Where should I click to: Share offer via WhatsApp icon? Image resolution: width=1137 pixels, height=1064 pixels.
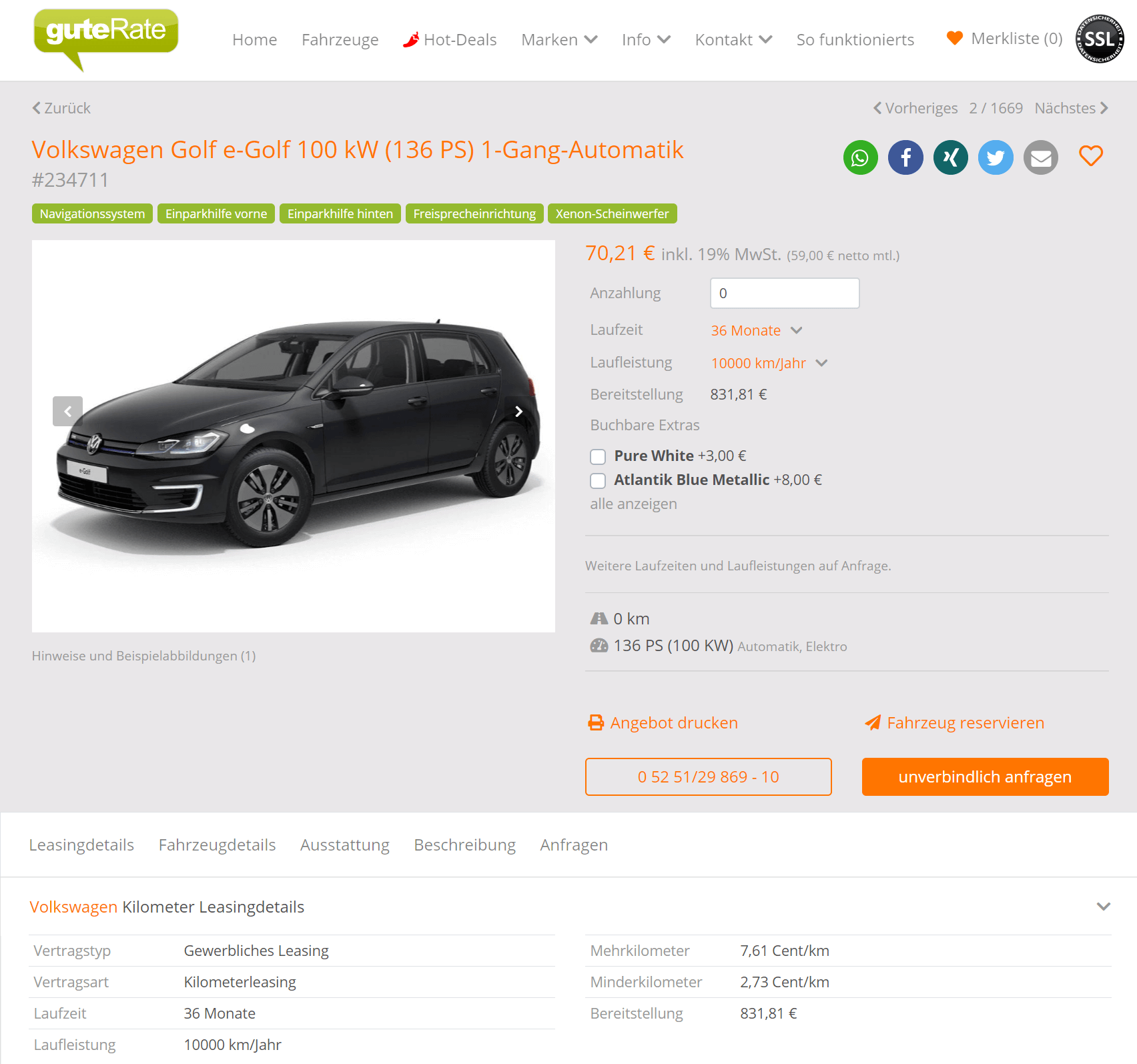(x=861, y=157)
